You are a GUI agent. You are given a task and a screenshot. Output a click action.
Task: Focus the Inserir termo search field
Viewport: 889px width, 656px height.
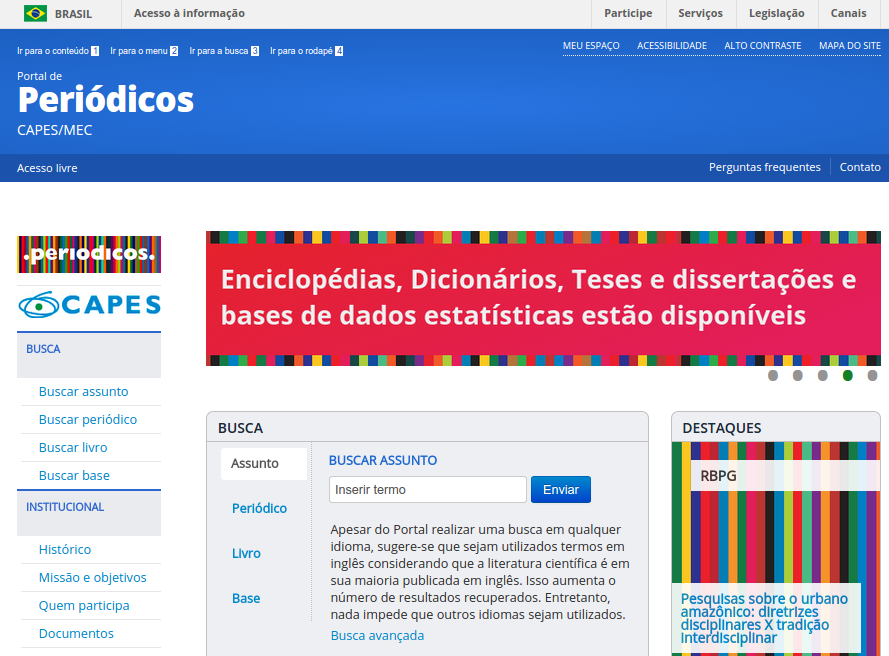pos(427,489)
